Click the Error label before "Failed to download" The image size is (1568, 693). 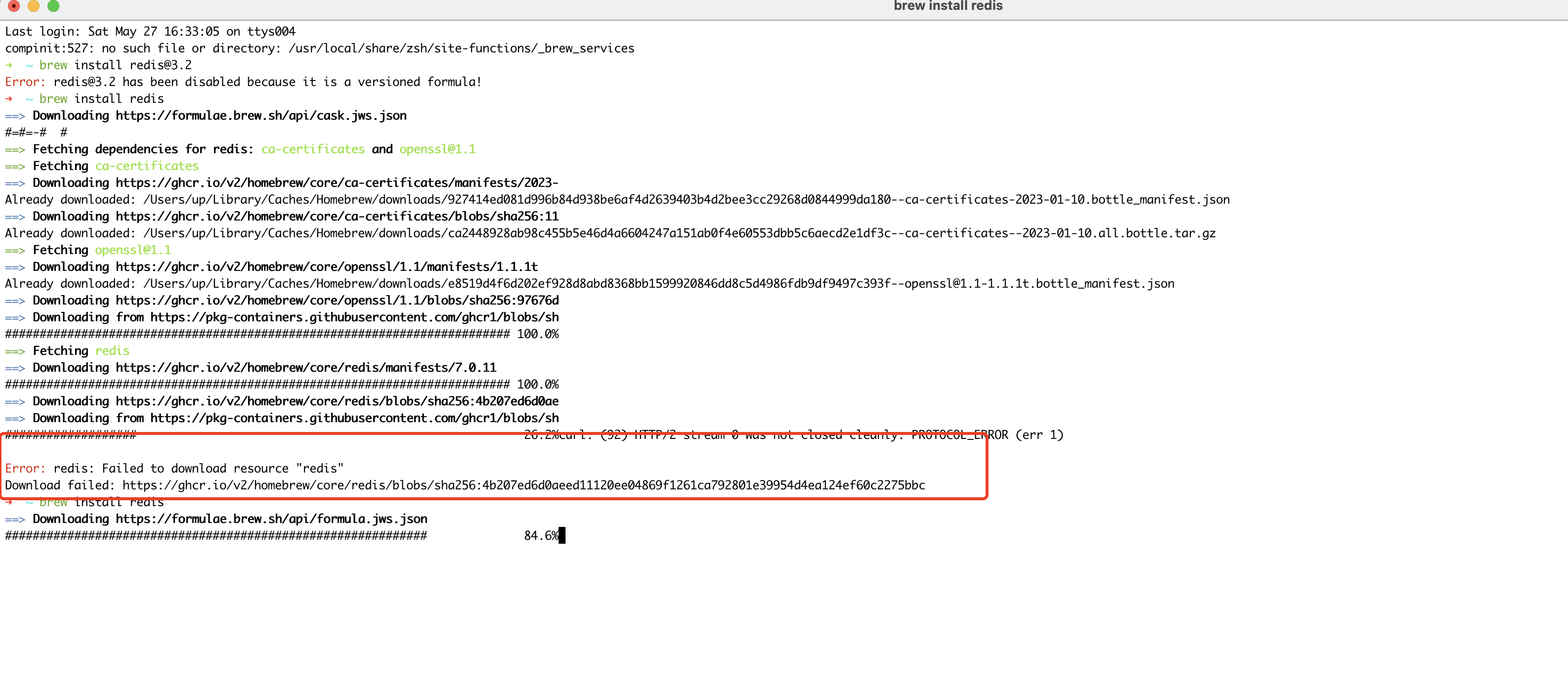click(24, 469)
